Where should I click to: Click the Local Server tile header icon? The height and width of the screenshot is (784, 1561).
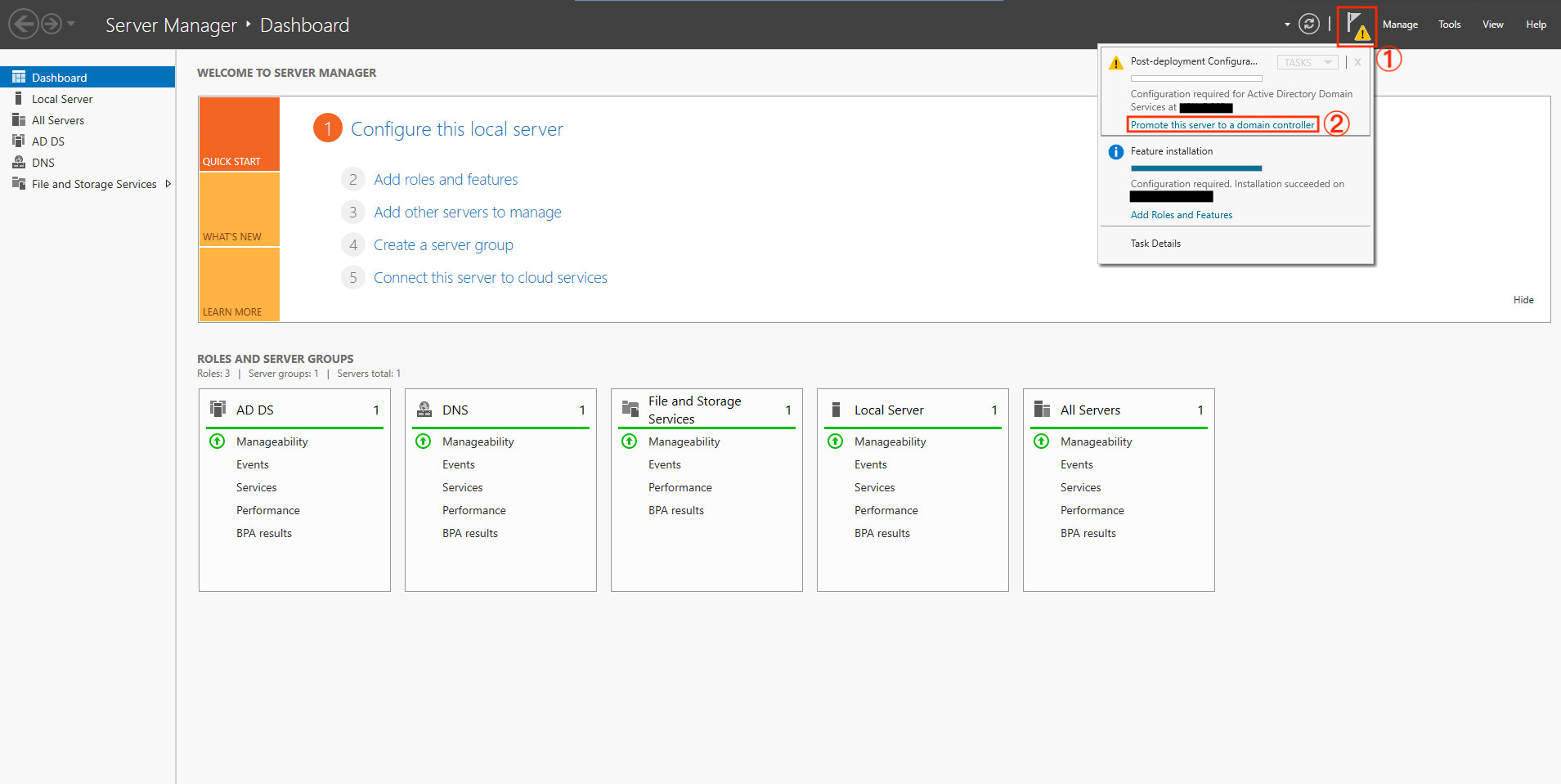point(836,409)
